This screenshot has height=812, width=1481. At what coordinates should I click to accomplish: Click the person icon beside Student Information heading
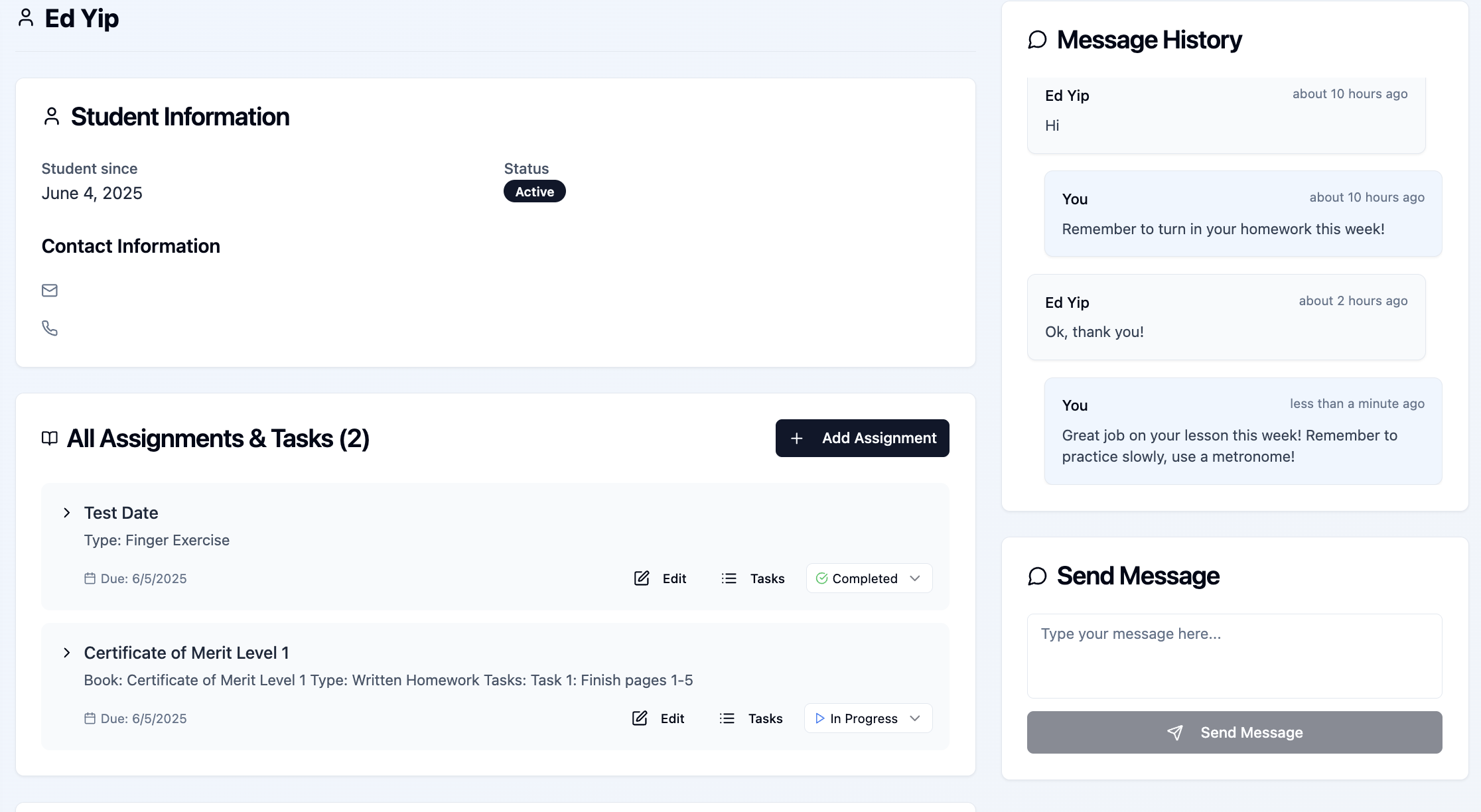(51, 116)
